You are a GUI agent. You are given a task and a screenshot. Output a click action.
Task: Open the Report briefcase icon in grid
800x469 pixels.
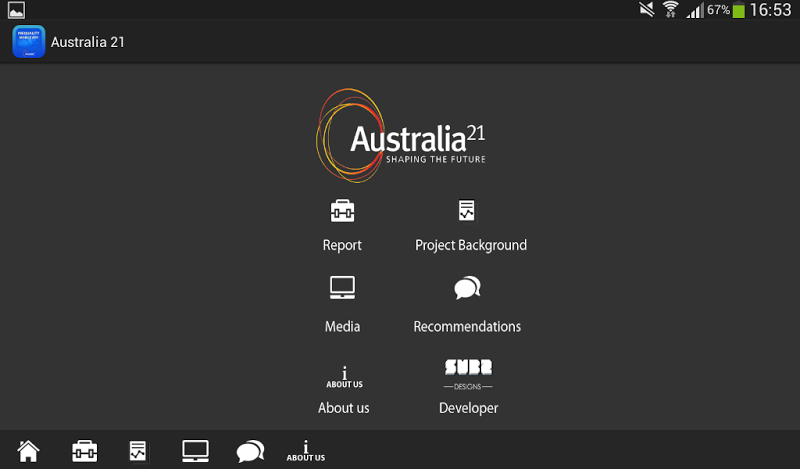(342, 211)
